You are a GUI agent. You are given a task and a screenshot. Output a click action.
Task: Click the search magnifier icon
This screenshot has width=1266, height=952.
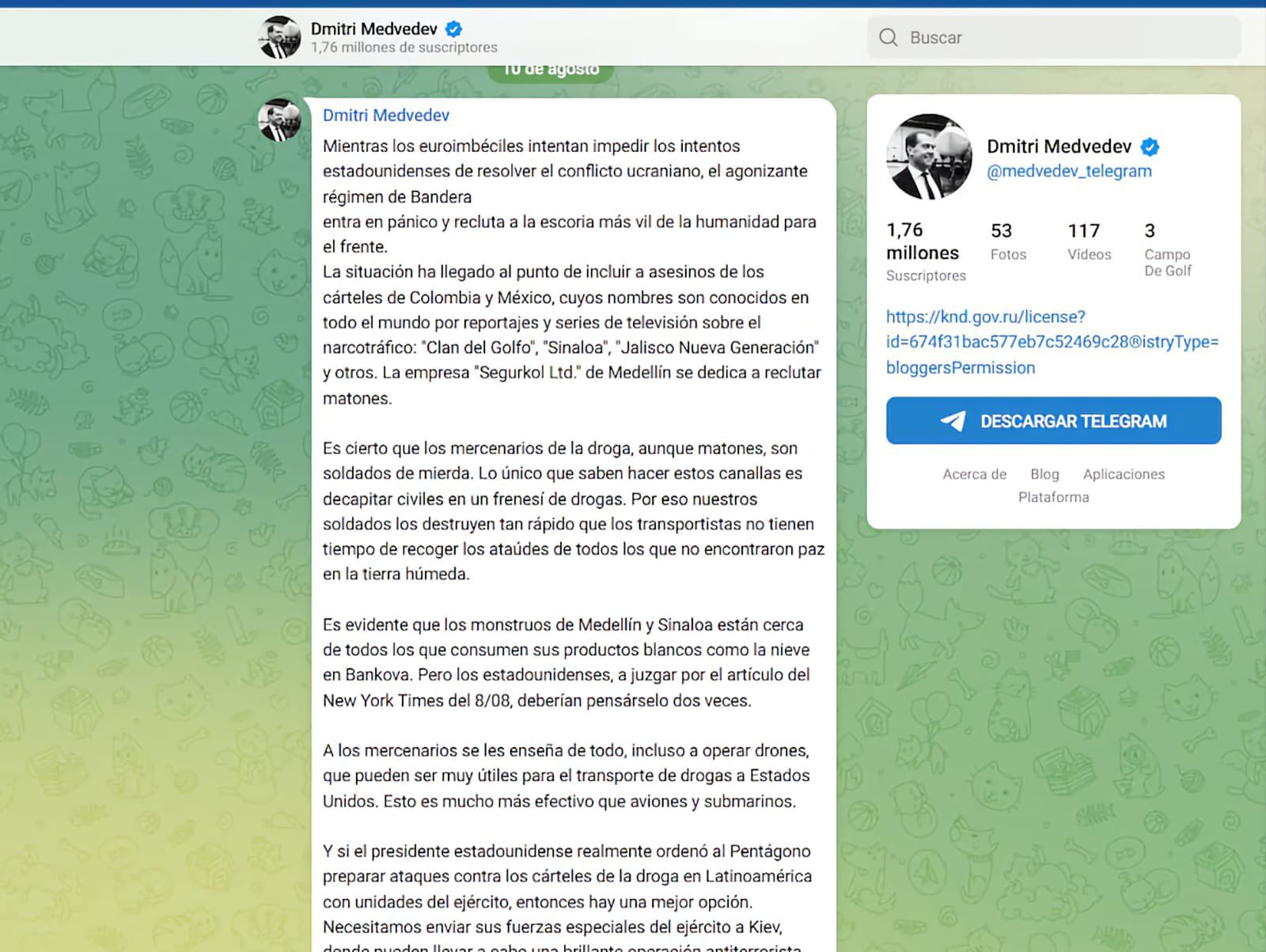pyautogui.click(x=889, y=37)
